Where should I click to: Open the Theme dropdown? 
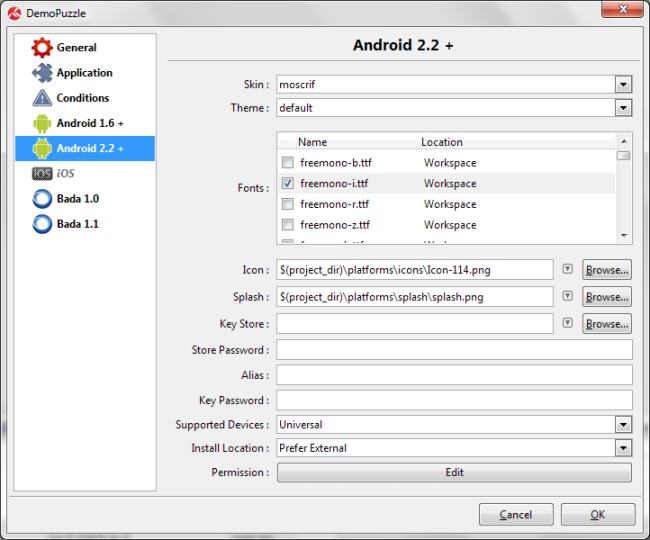point(623,108)
